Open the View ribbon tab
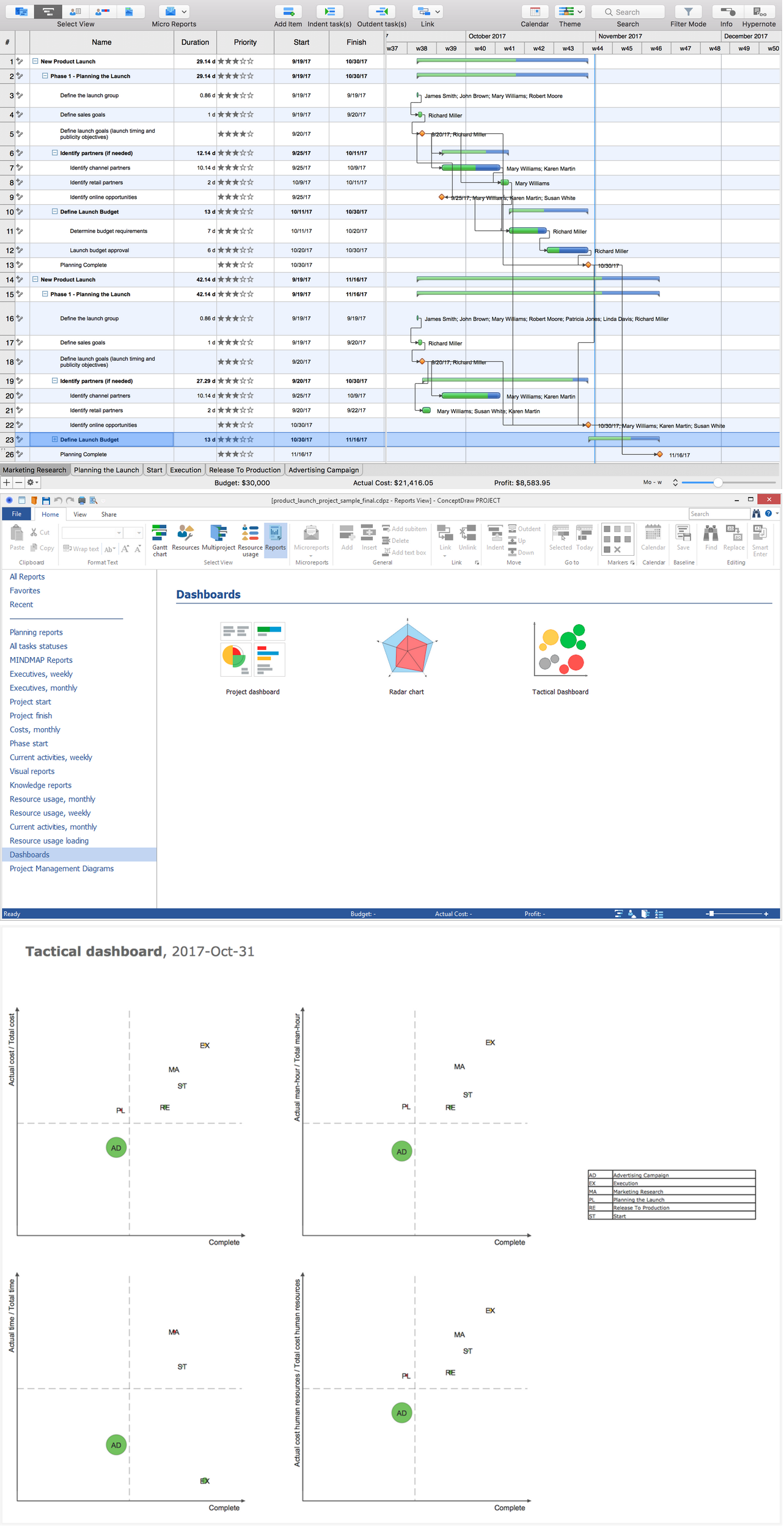The height and width of the screenshot is (1526, 784). pos(80,515)
